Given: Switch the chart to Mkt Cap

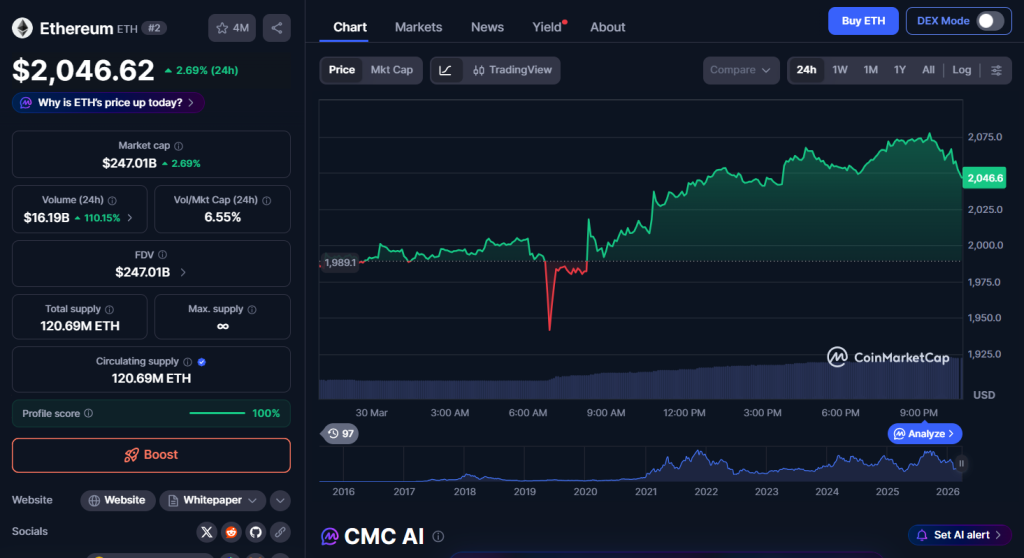Looking at the screenshot, I should pos(391,70).
